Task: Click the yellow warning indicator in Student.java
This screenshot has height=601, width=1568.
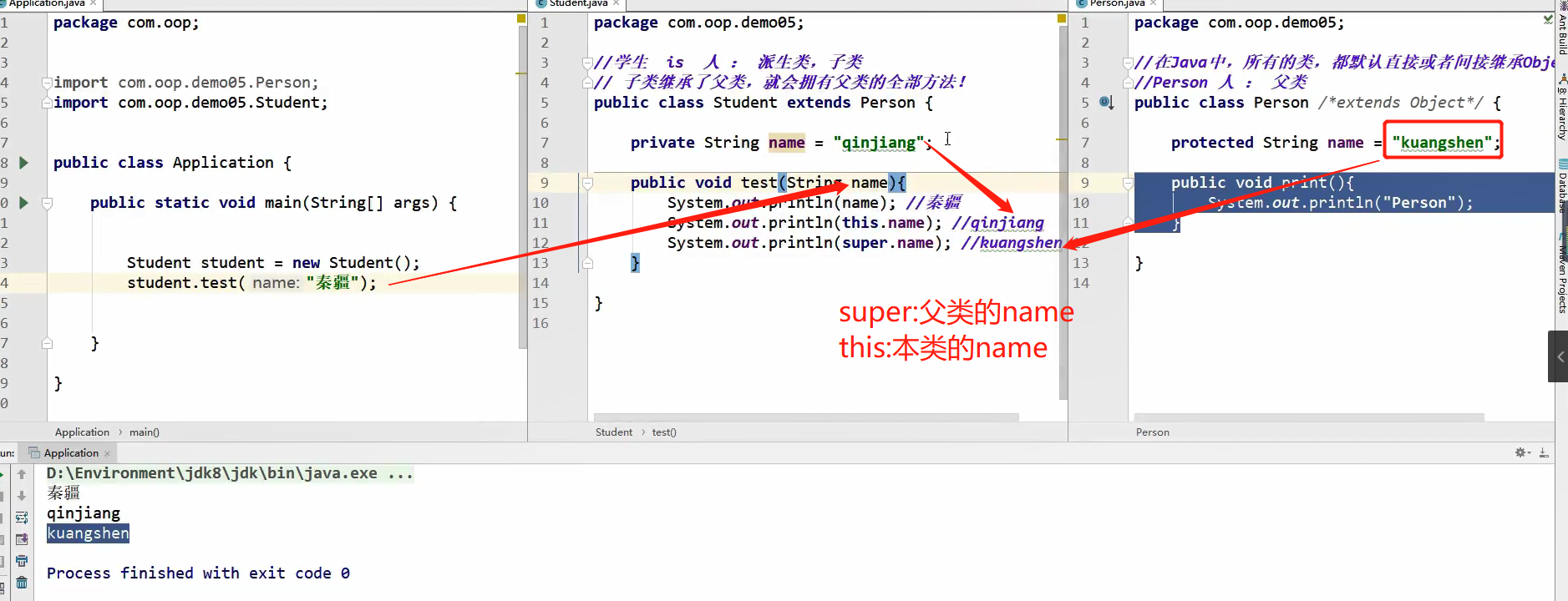Action: [1062, 18]
